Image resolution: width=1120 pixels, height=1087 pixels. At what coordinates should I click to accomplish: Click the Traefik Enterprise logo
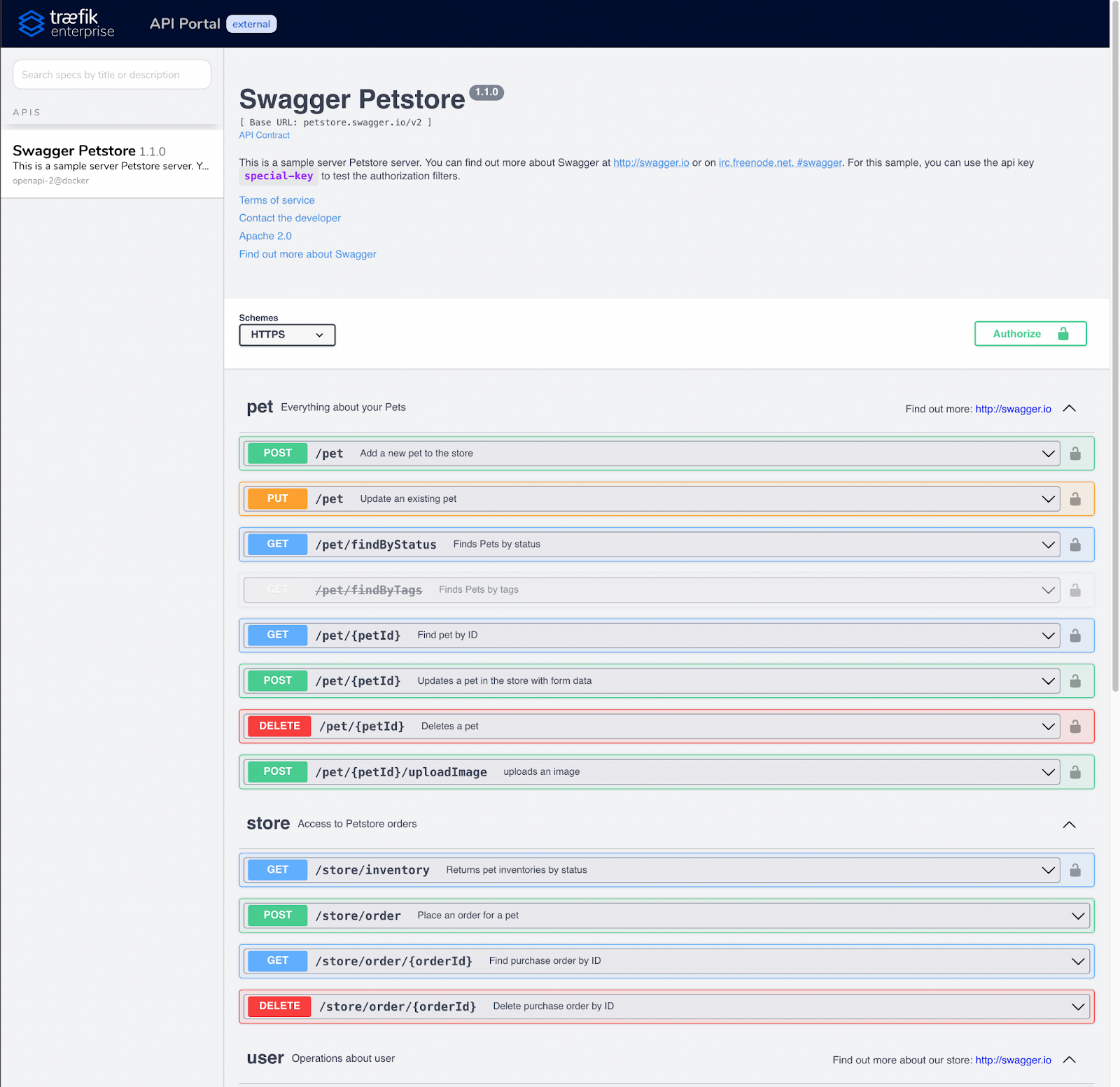click(x=66, y=24)
